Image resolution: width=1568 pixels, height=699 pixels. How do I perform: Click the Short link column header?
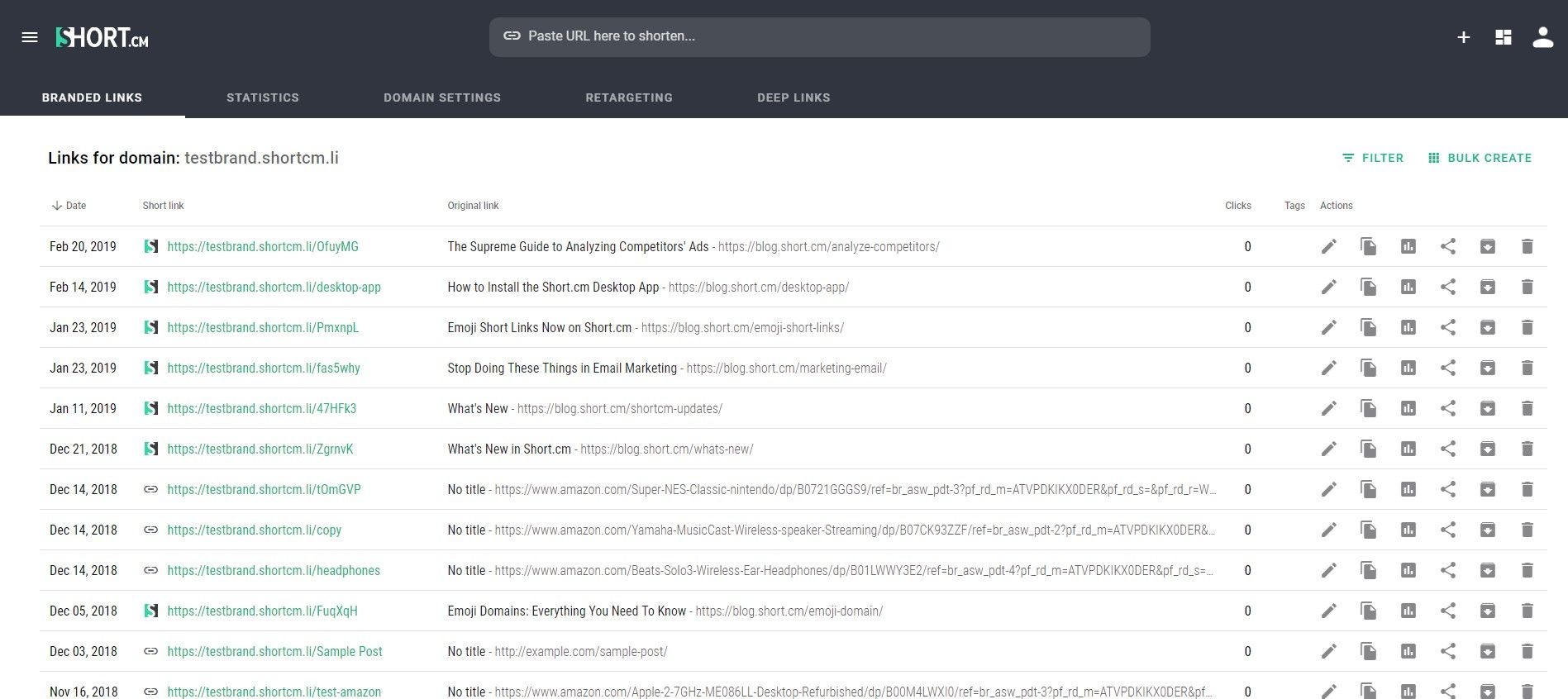(163, 206)
